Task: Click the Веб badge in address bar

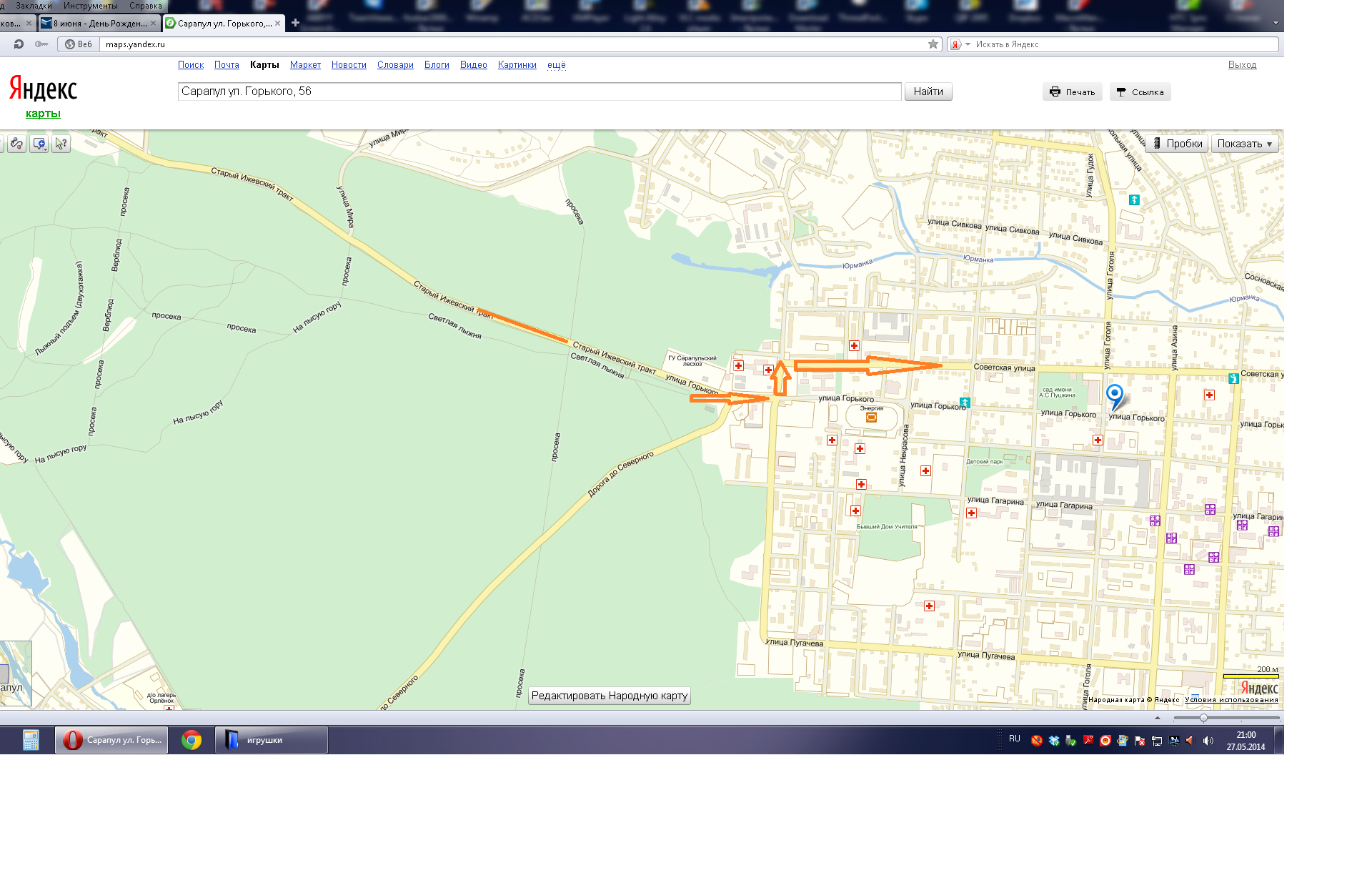Action: coord(79,44)
